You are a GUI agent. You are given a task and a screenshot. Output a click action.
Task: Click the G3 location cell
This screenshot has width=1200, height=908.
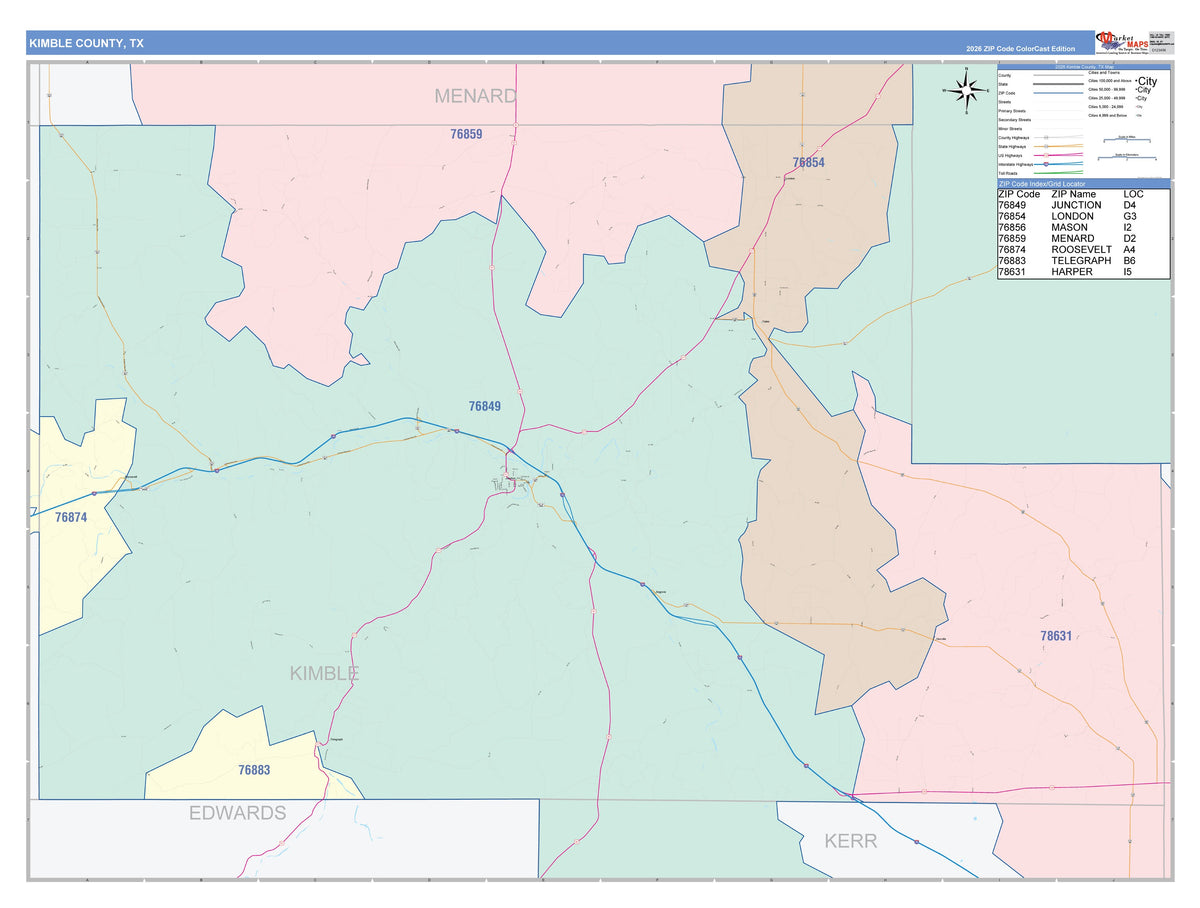tap(1130, 216)
